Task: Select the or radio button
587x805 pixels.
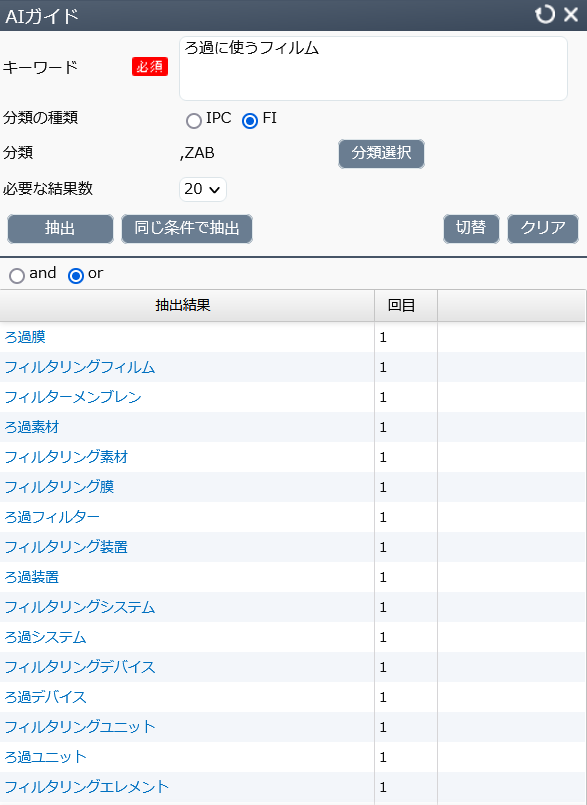Action: click(x=75, y=276)
